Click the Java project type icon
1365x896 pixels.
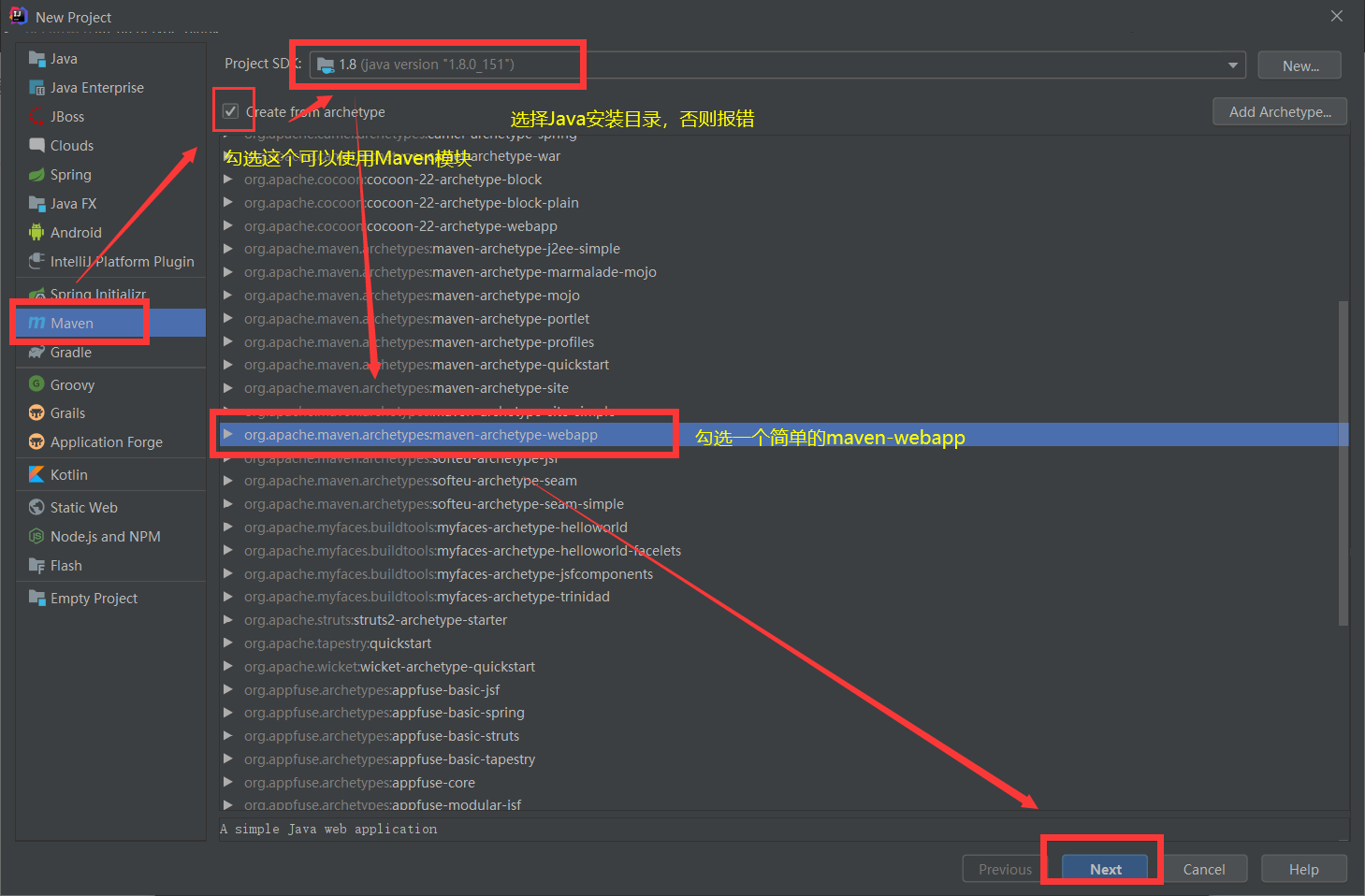point(36,59)
